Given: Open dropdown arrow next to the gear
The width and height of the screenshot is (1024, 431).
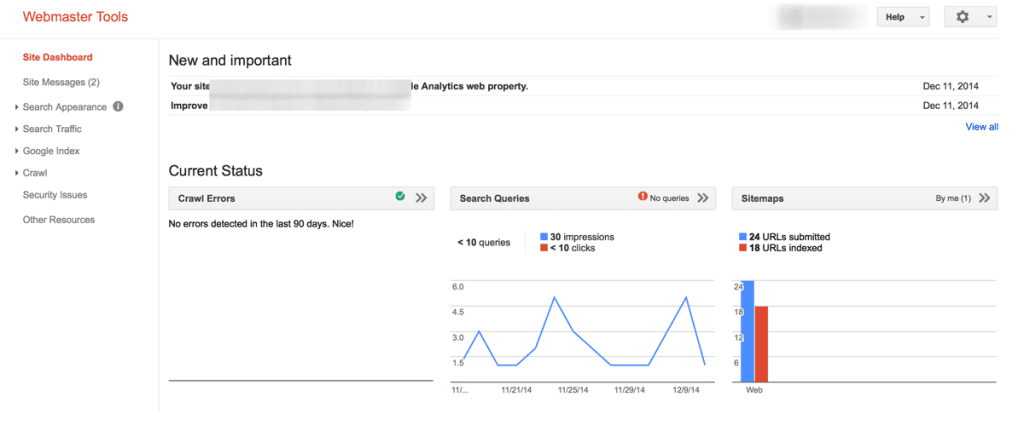Looking at the screenshot, I should [990, 18].
